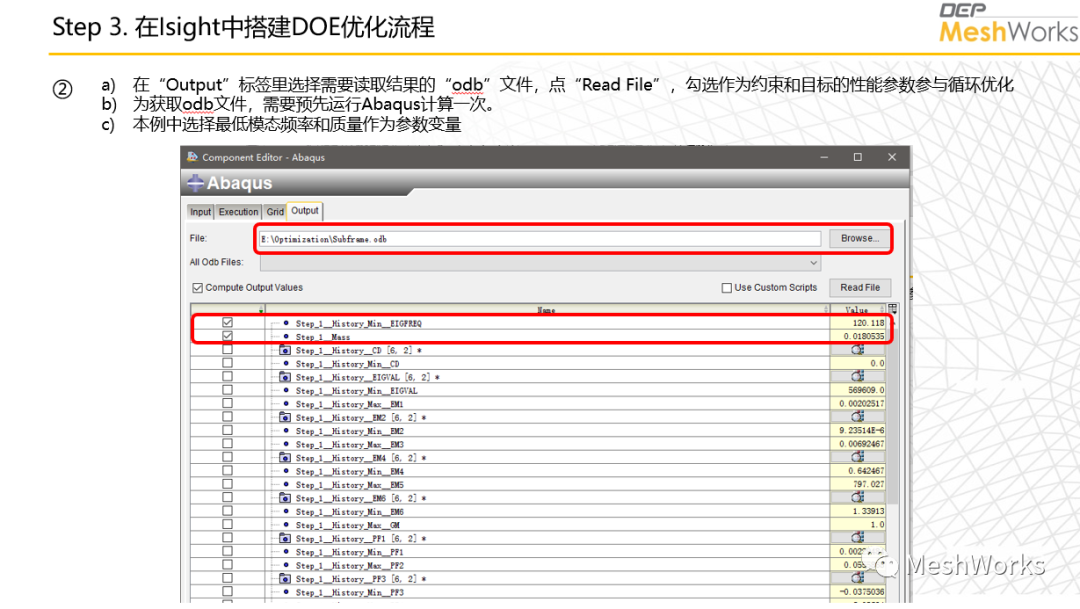Image resolution: width=1080 pixels, height=609 pixels.
Task: Open array folder icon of Step_1__History__EM4
Action: click(284, 457)
